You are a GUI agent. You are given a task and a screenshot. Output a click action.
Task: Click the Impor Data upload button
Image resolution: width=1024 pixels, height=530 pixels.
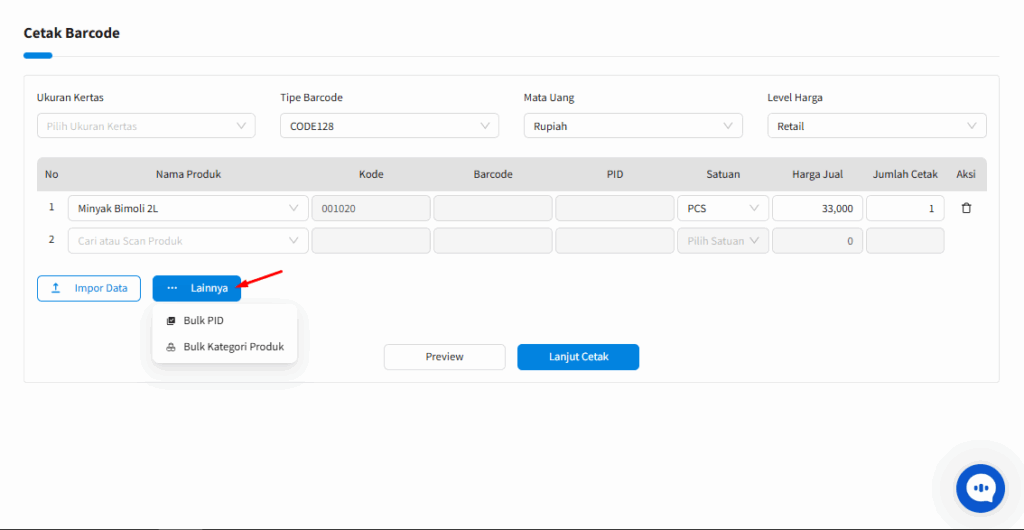(89, 288)
